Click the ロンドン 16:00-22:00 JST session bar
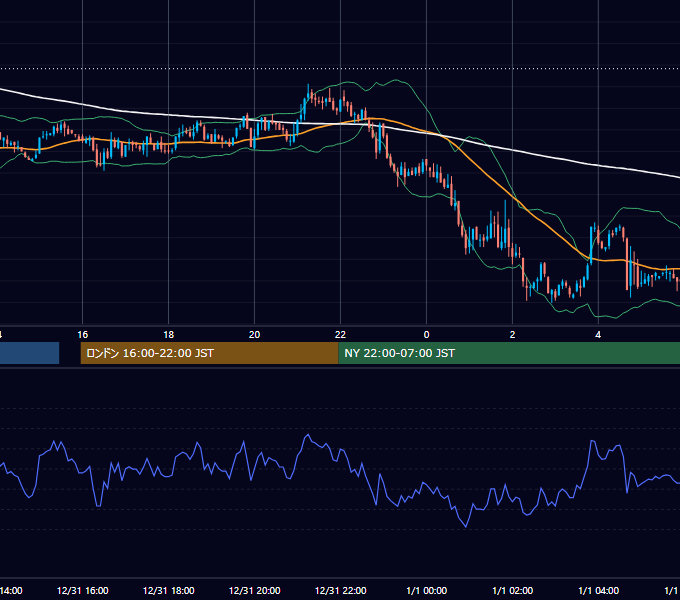The height and width of the screenshot is (600, 680). 209,353
